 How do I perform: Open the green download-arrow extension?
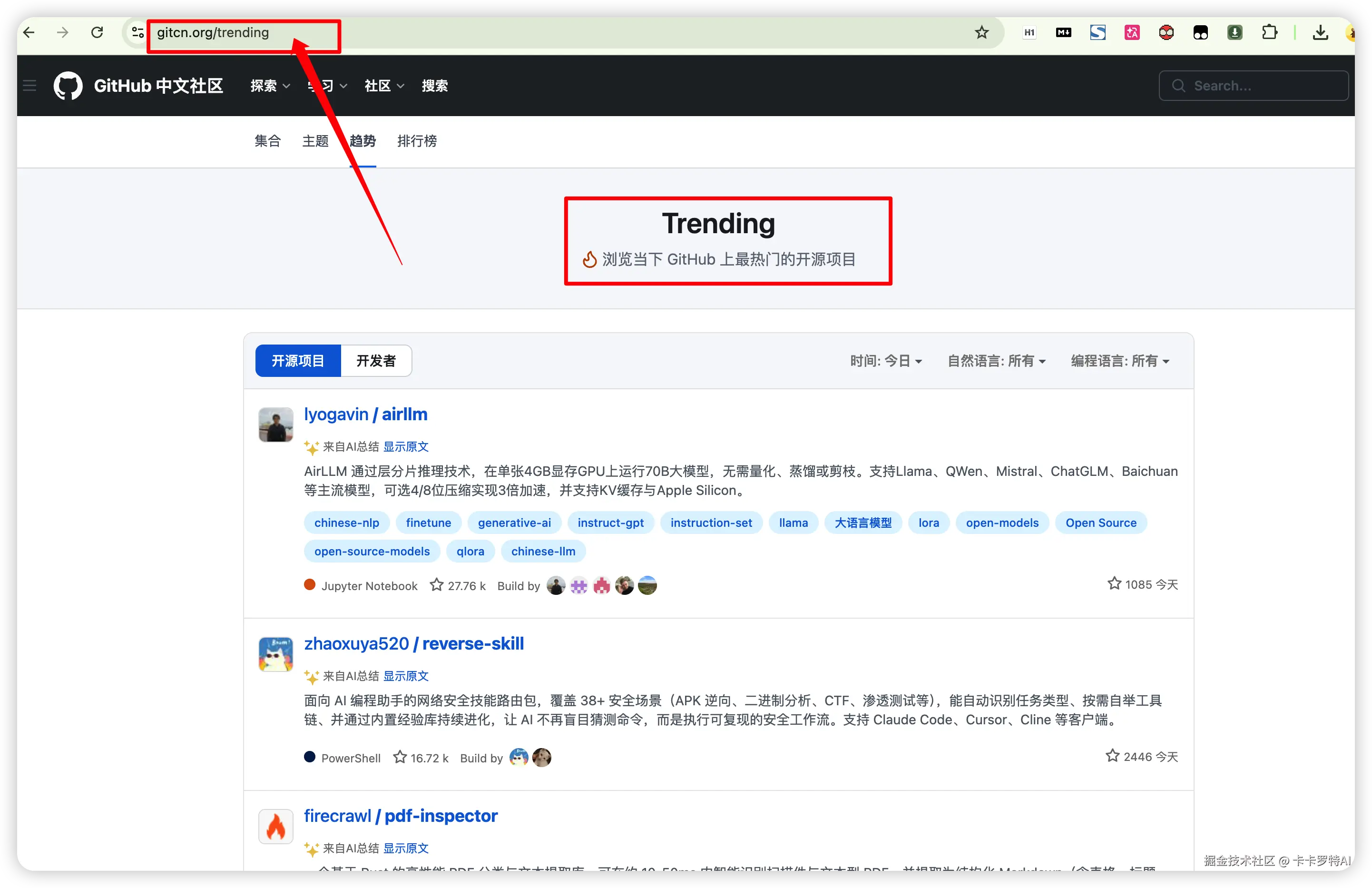click(x=1235, y=33)
